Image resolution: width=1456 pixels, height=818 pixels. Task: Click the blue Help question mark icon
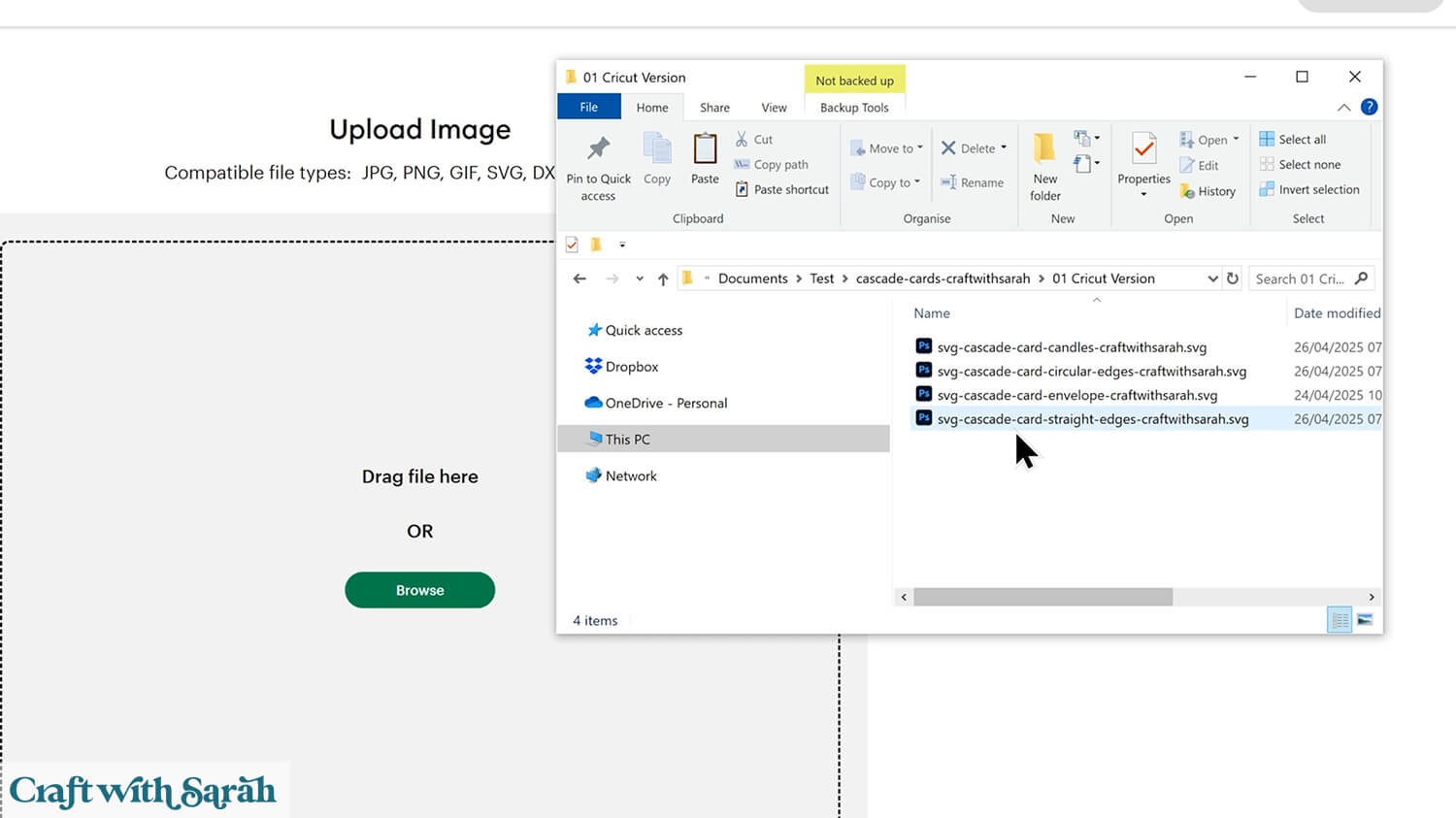pos(1369,107)
